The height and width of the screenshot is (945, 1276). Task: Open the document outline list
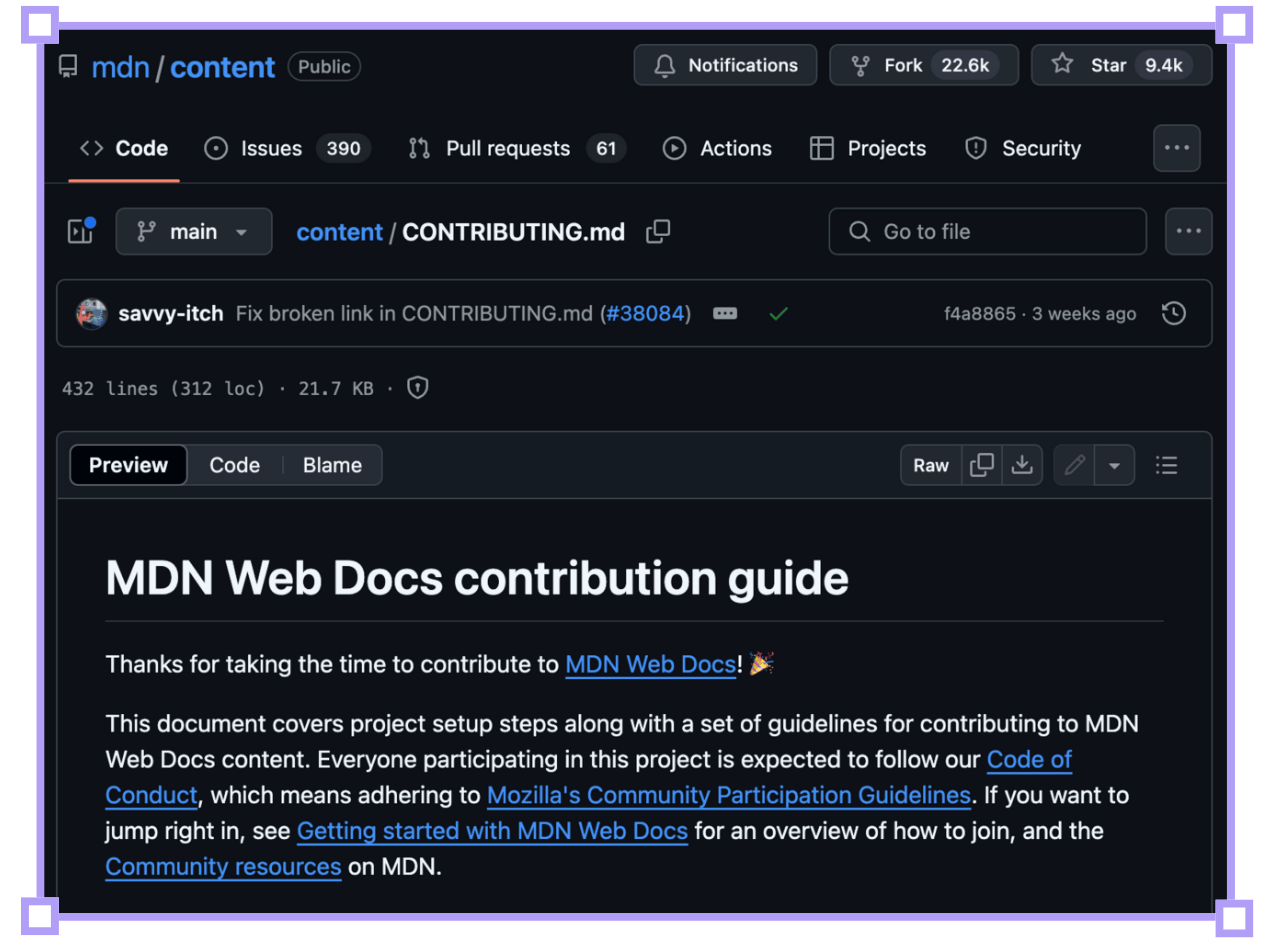tap(1166, 465)
